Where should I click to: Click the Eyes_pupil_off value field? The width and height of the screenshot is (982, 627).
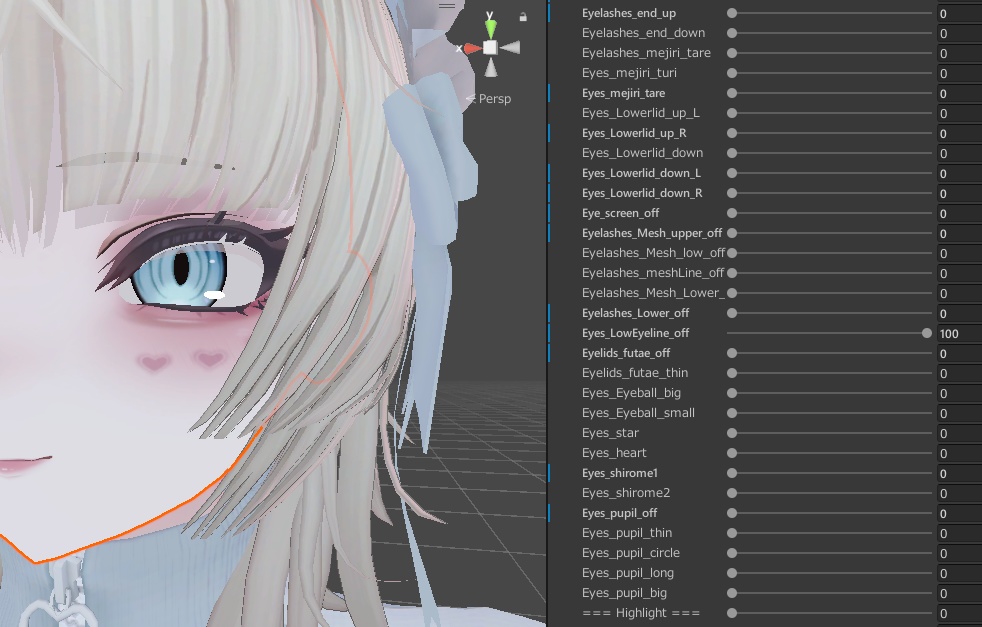(x=959, y=514)
